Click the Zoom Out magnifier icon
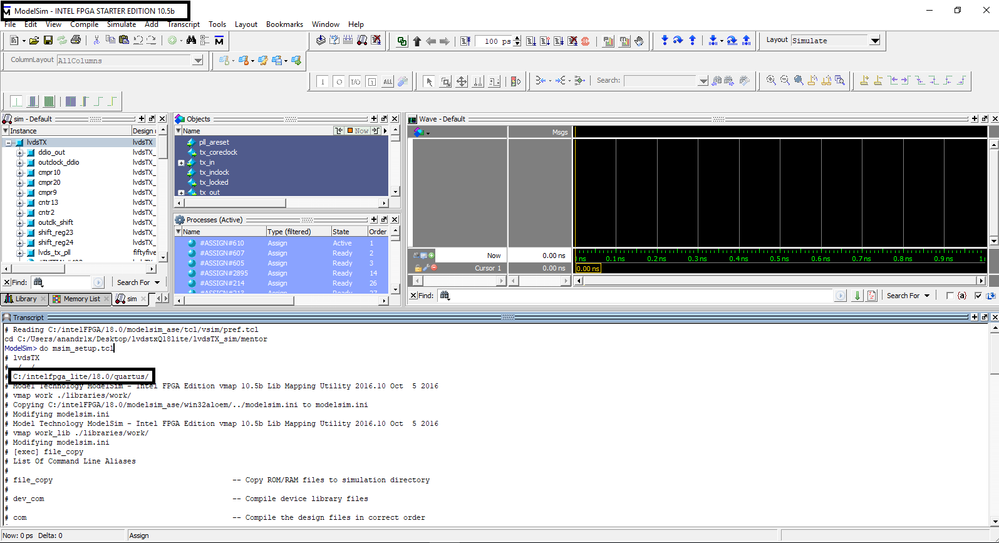The width and height of the screenshot is (999, 543). [785, 81]
